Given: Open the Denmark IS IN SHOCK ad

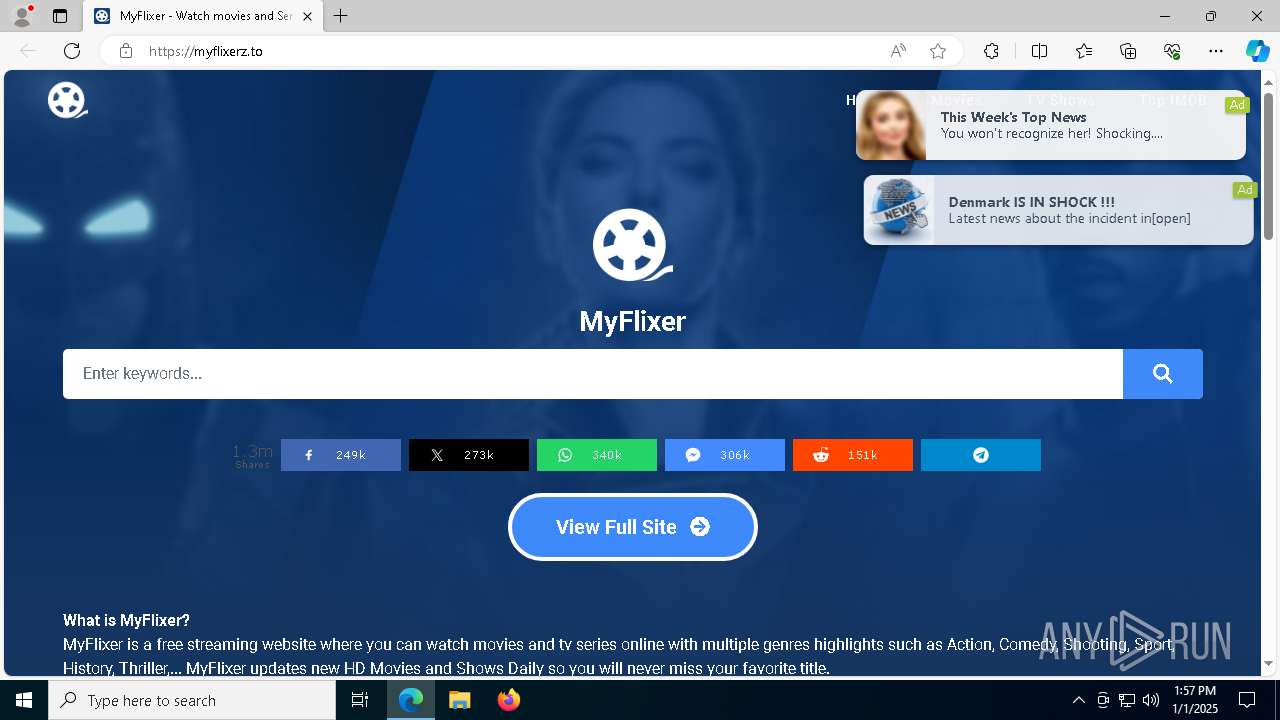Looking at the screenshot, I should point(1058,210).
